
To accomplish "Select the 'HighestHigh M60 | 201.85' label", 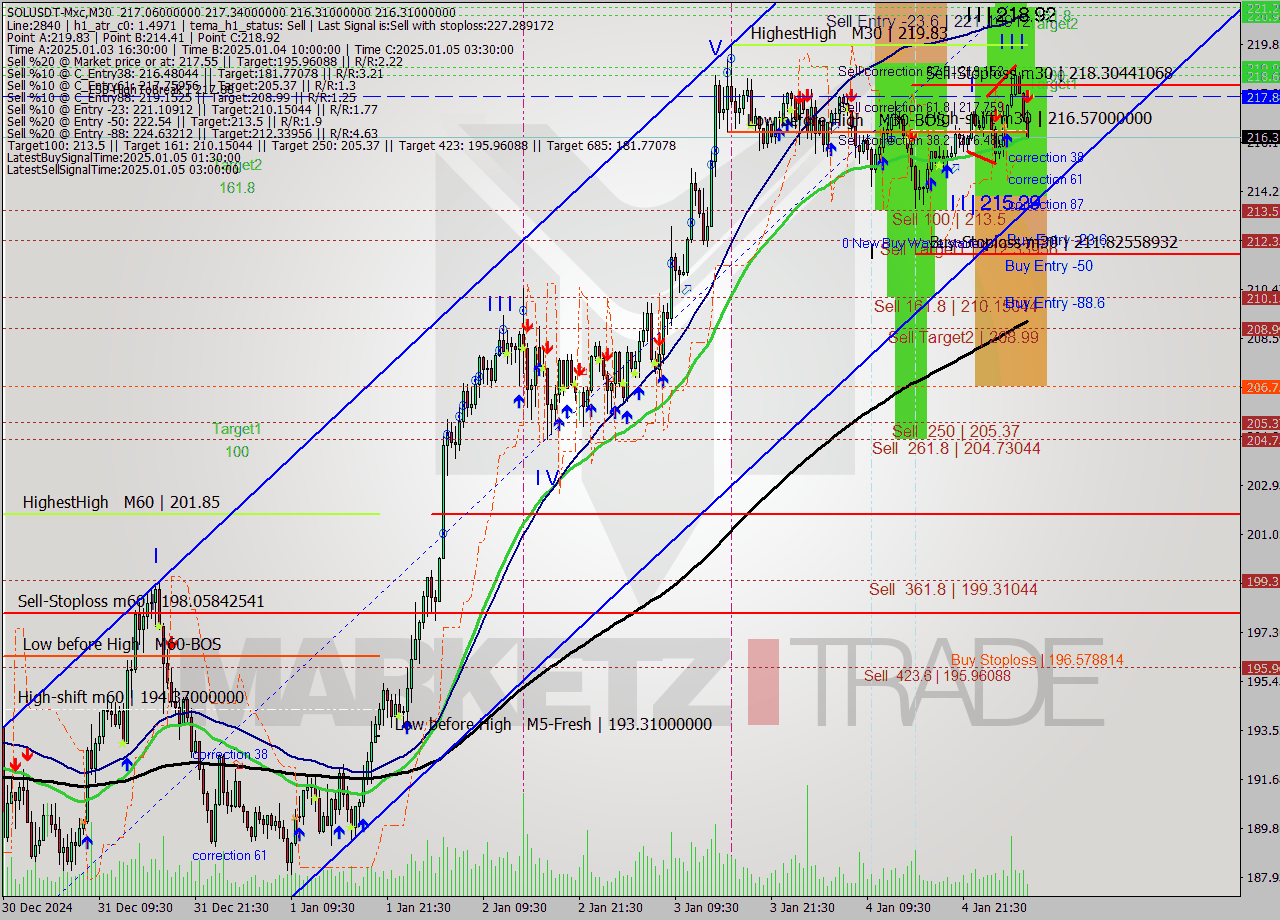I will tap(121, 502).
